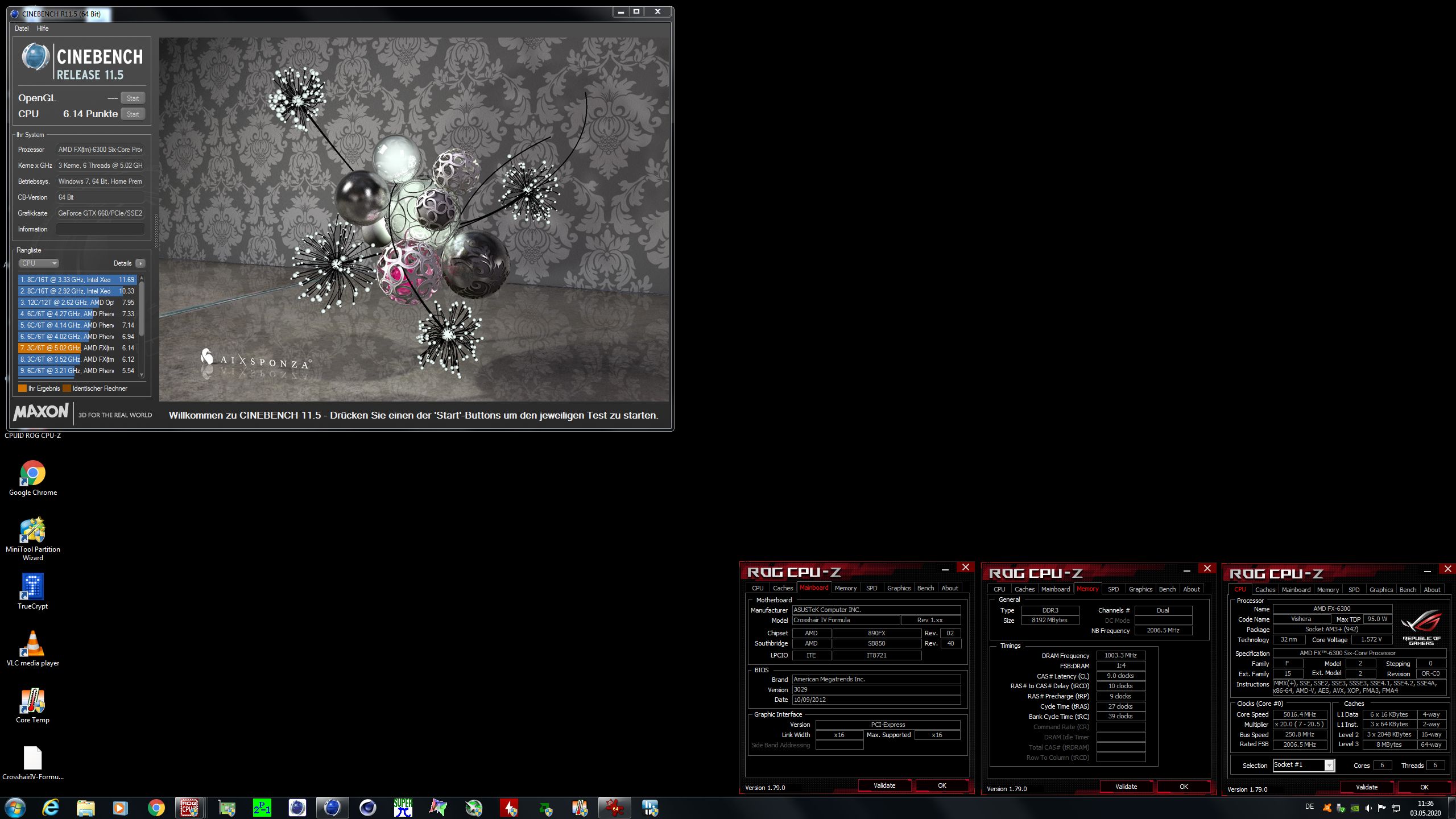Click Grafikkarte field GeForce GTX 660

click(100, 213)
